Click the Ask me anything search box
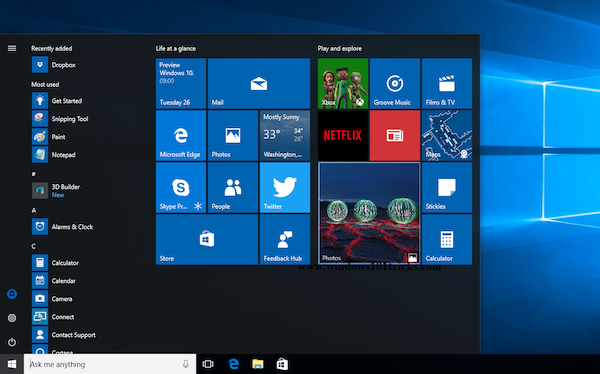The image size is (600, 374). tap(110, 364)
